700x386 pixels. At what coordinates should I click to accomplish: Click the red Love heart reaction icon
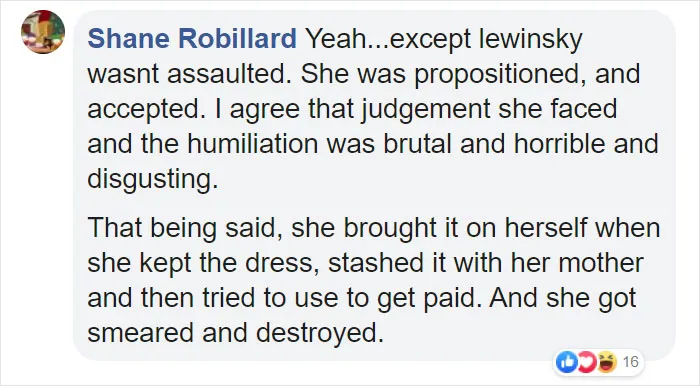click(x=587, y=362)
